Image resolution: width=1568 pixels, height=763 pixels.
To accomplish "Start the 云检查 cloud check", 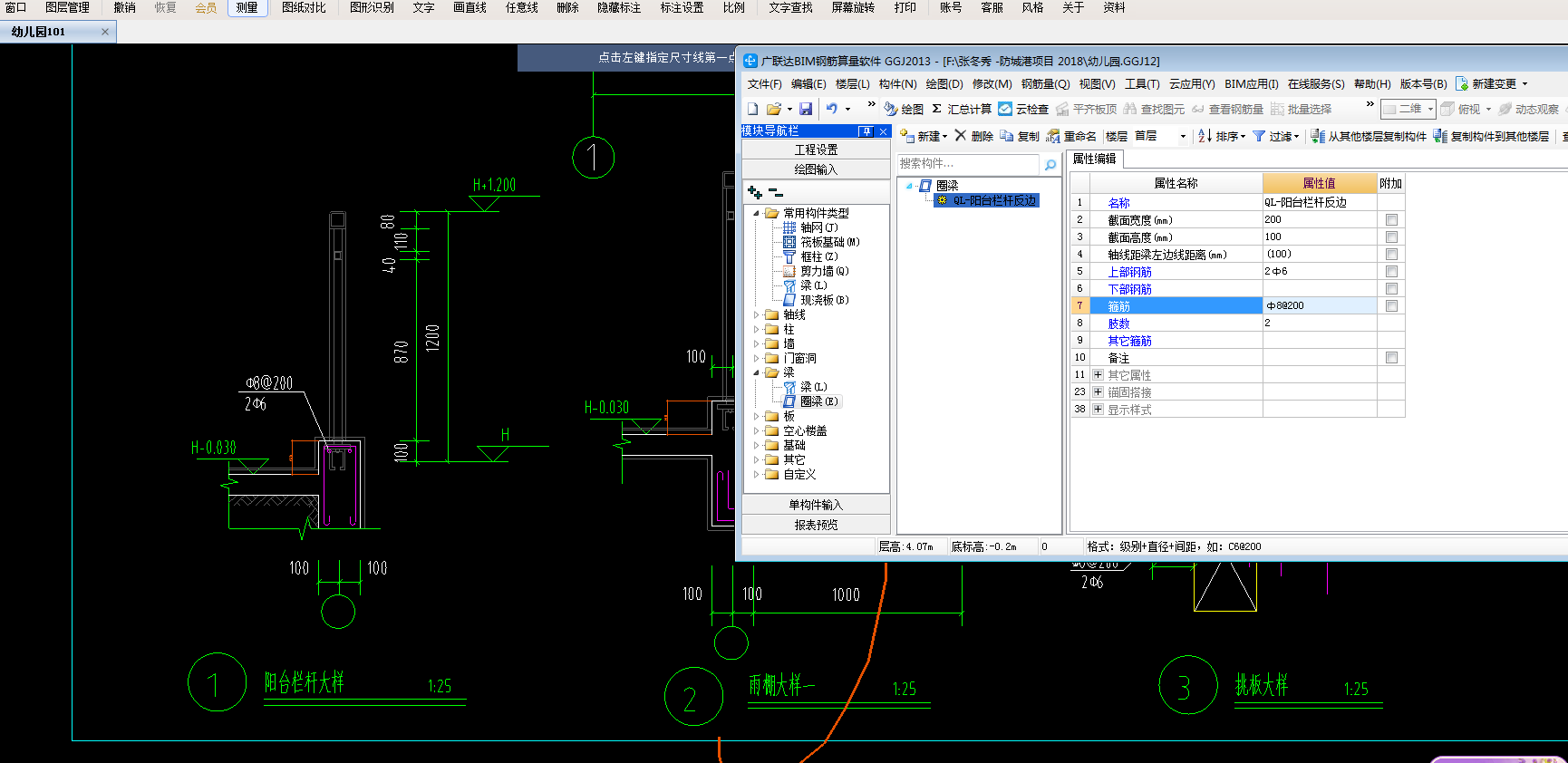I will point(1024,109).
